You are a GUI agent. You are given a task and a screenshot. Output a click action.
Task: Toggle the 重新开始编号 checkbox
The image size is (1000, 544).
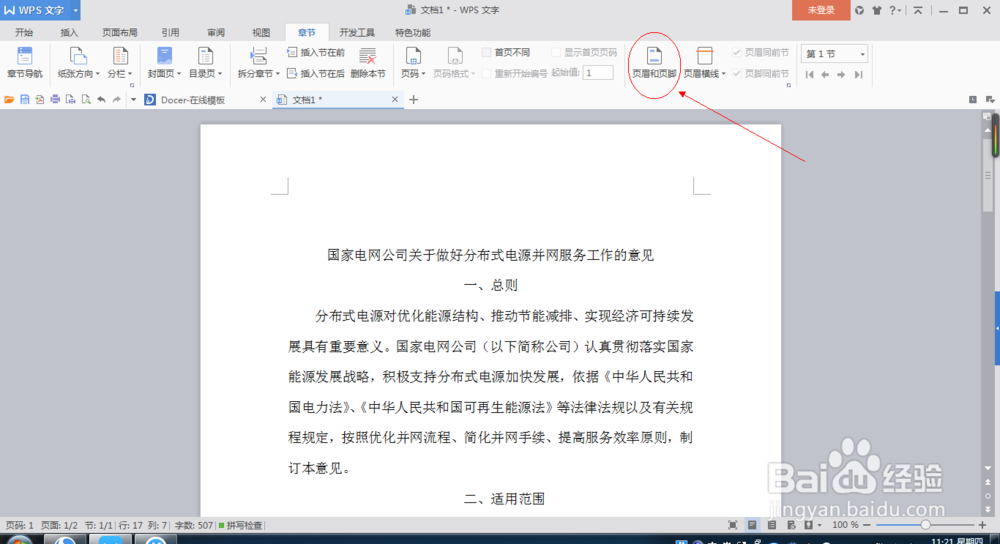click(x=487, y=73)
